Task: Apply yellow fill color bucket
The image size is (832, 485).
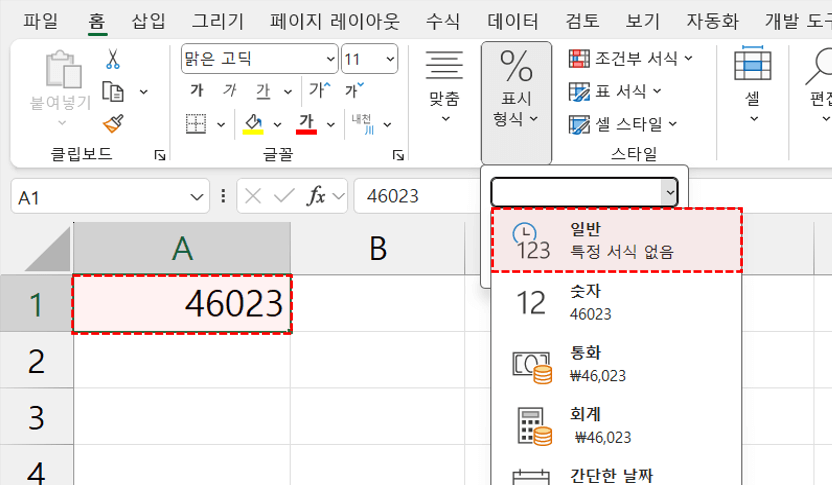Action: [253, 124]
